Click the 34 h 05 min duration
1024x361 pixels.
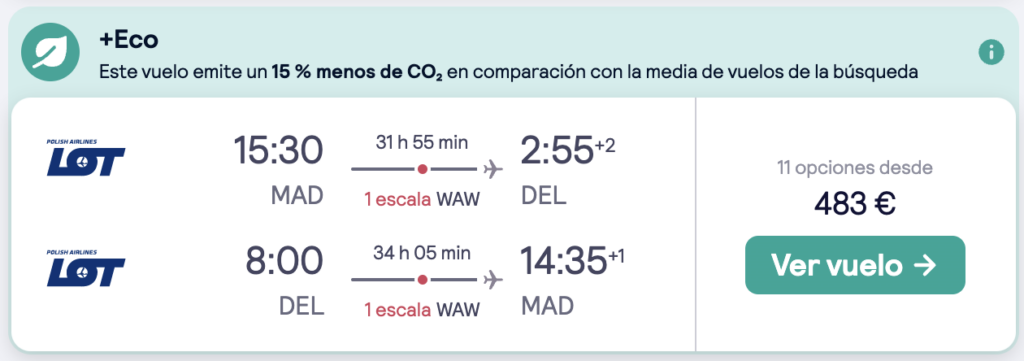(x=422, y=253)
